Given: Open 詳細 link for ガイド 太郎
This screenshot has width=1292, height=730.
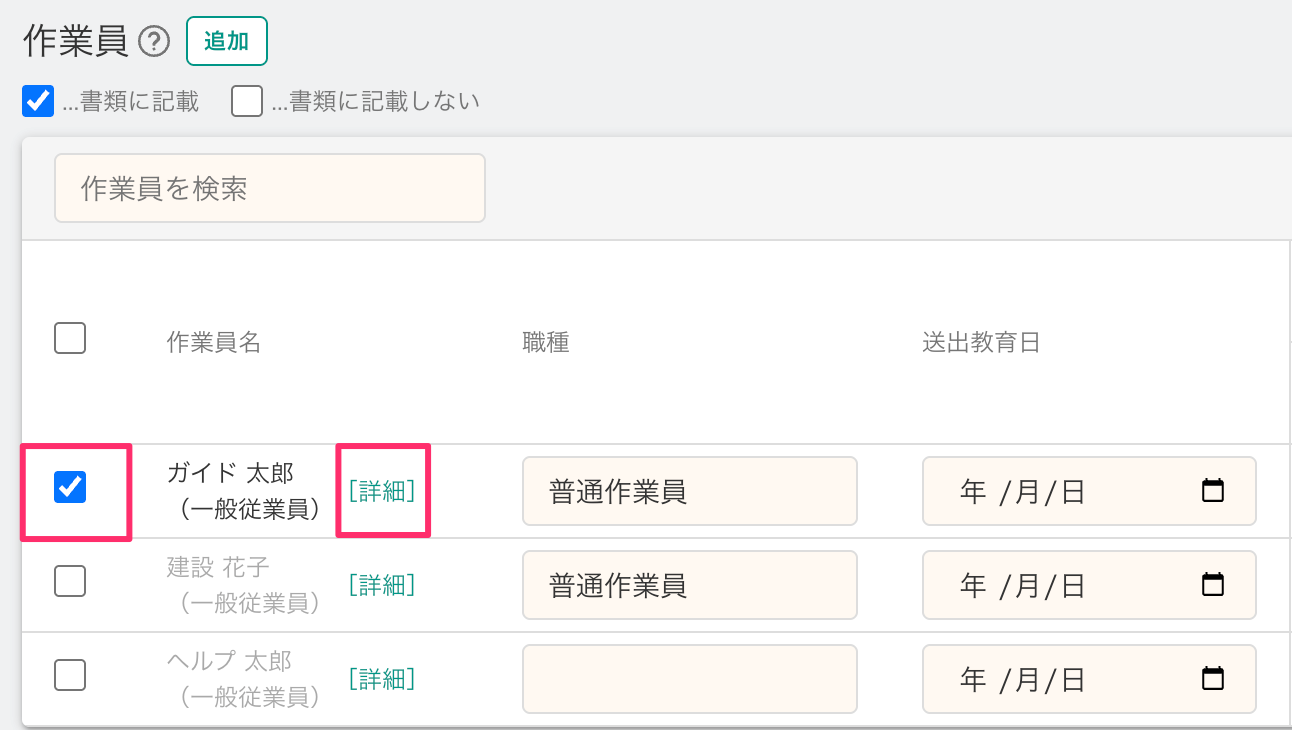Looking at the screenshot, I should click(x=382, y=491).
